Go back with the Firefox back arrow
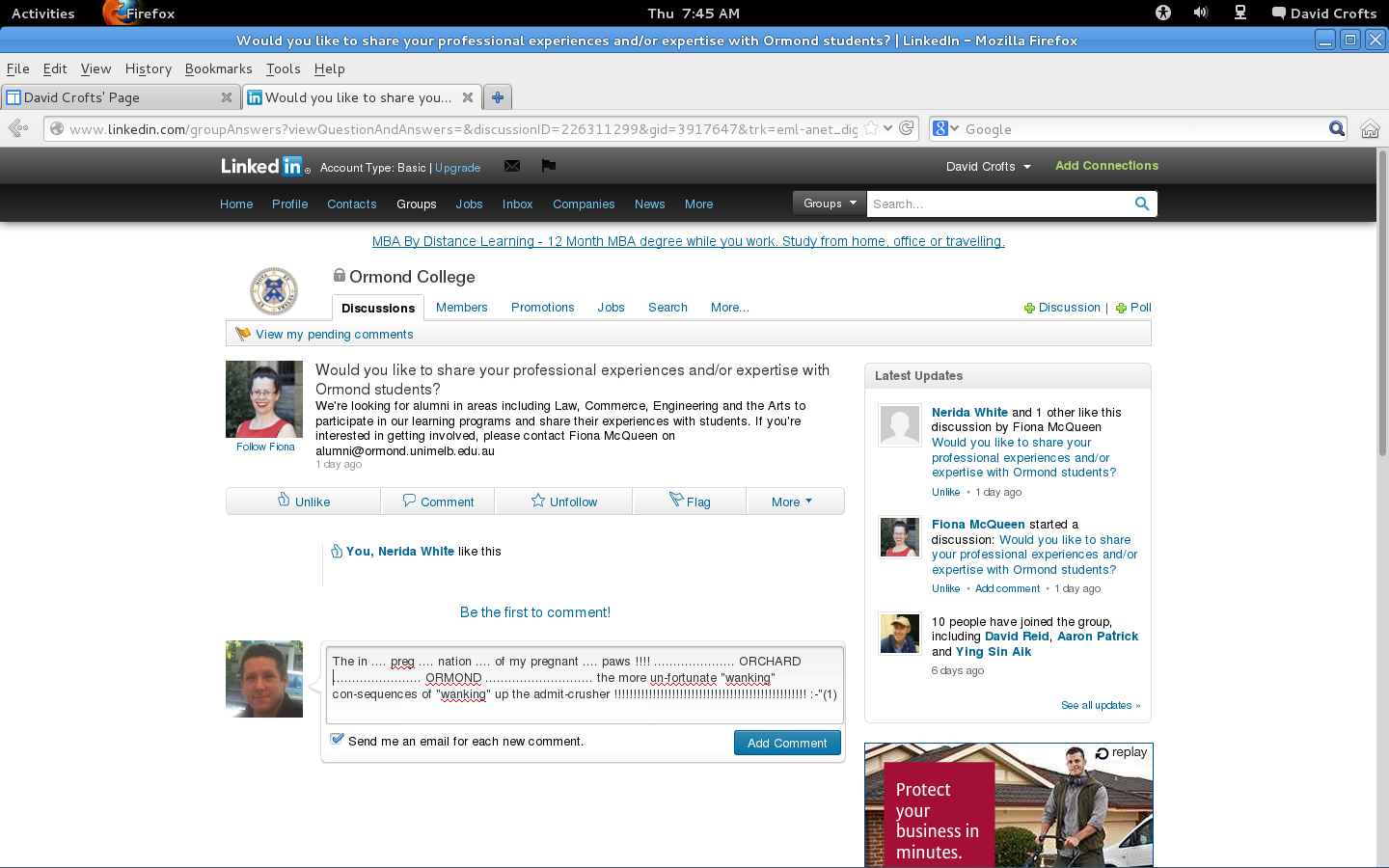This screenshot has width=1389, height=868. (x=17, y=128)
